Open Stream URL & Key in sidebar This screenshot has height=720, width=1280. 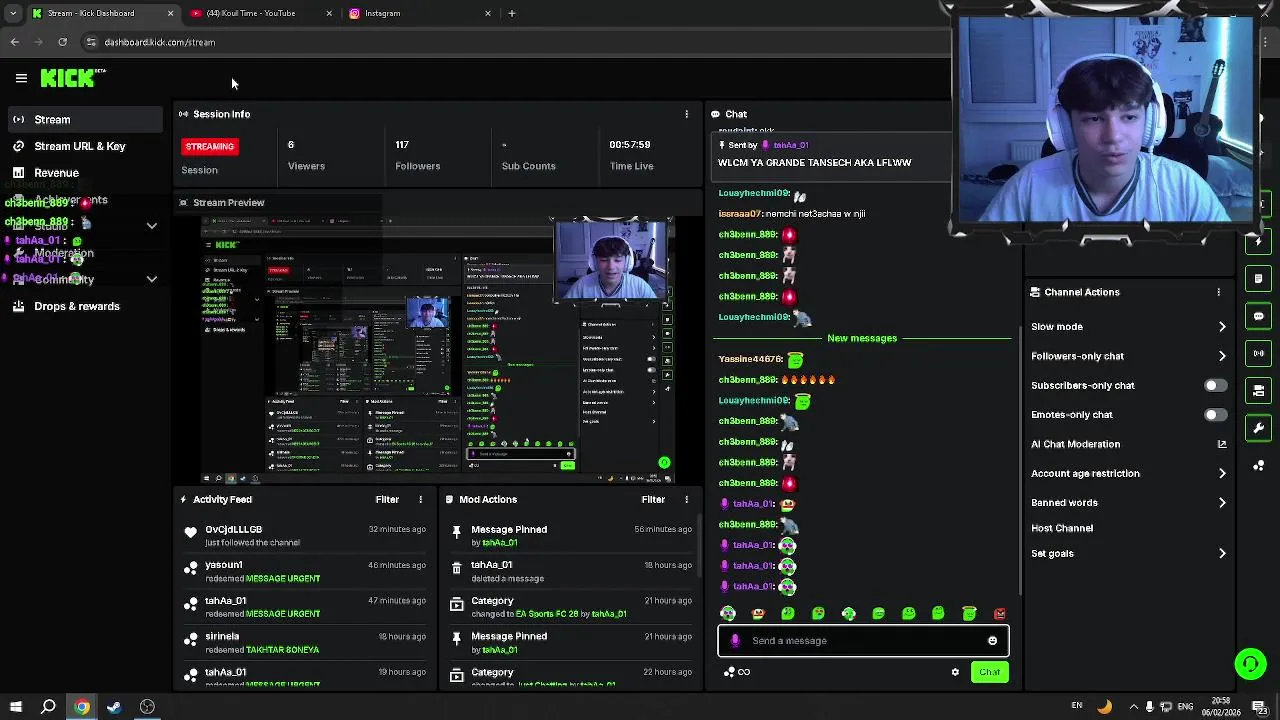tap(82, 146)
